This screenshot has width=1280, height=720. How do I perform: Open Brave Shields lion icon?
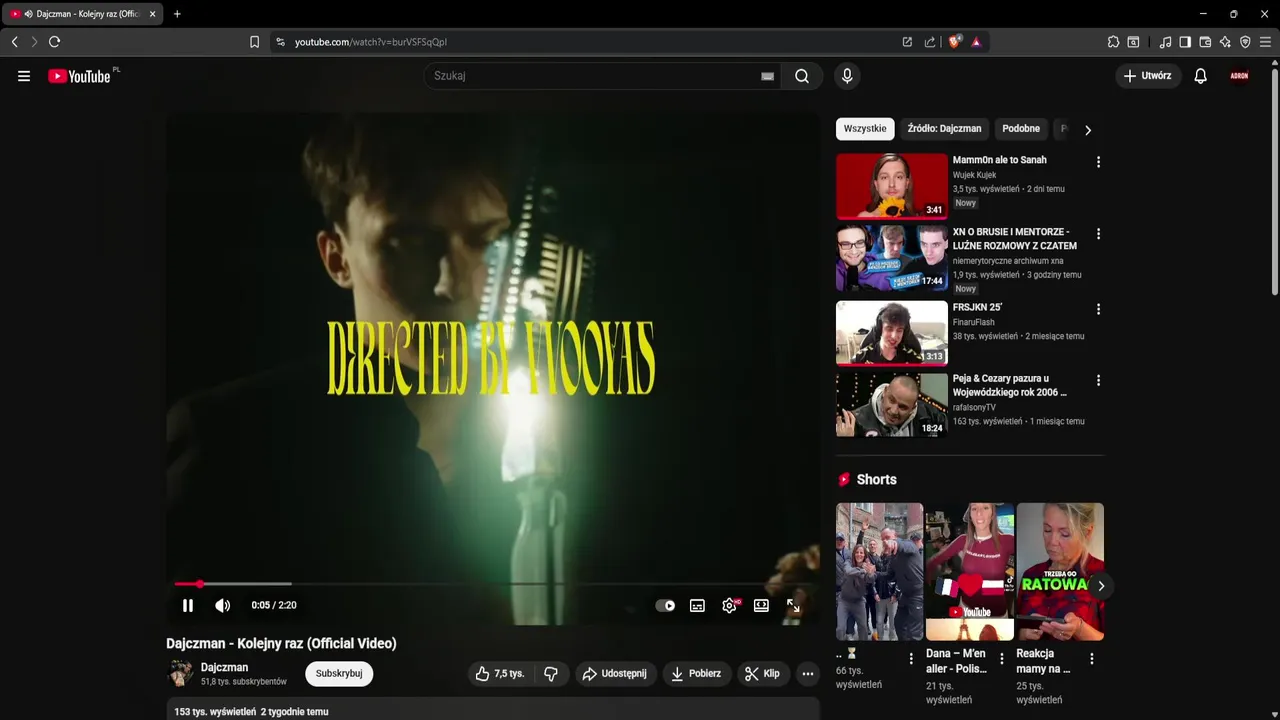(x=955, y=42)
